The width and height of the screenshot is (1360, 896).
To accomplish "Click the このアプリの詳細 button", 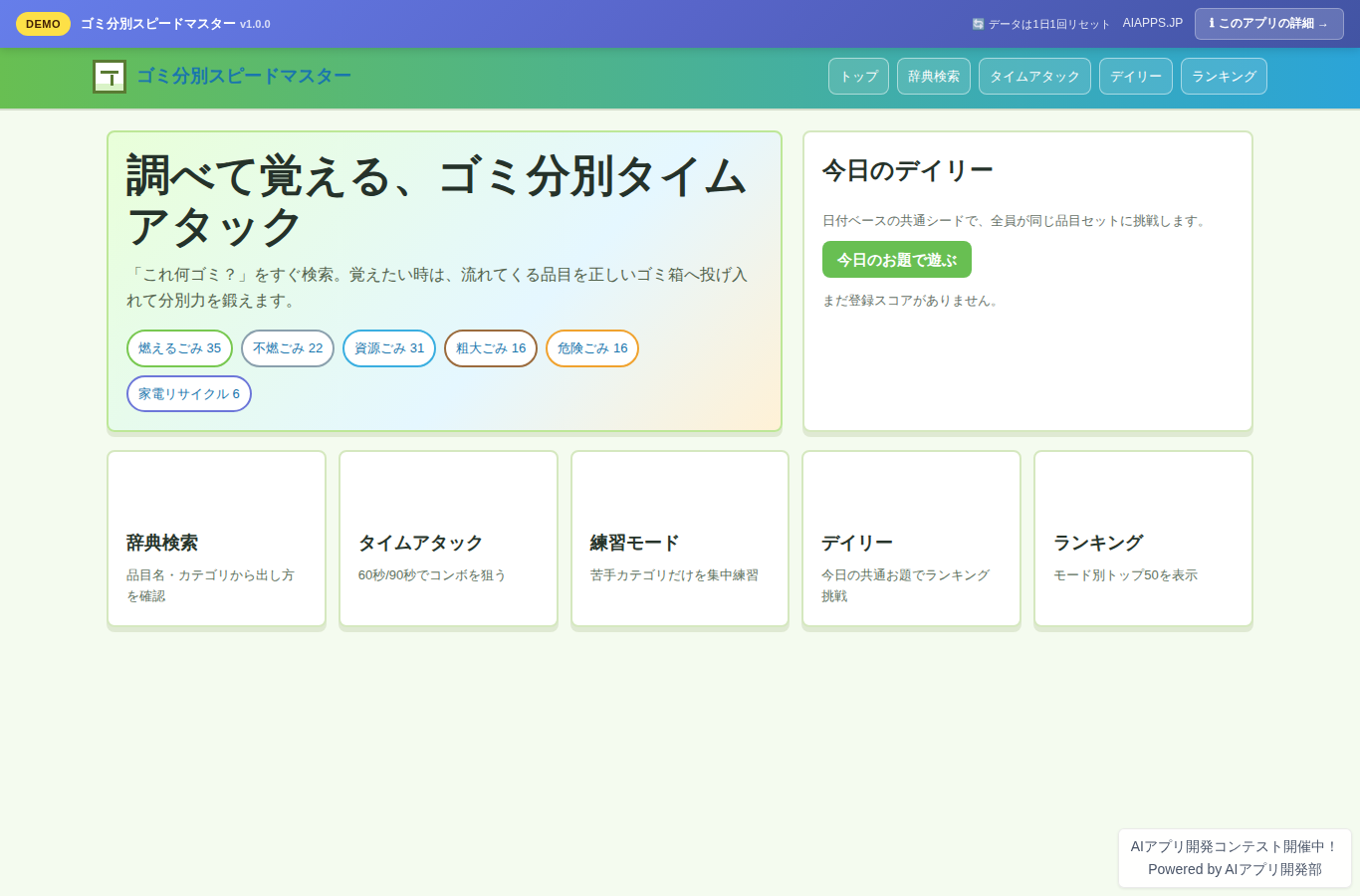I will pyautogui.click(x=1269, y=24).
